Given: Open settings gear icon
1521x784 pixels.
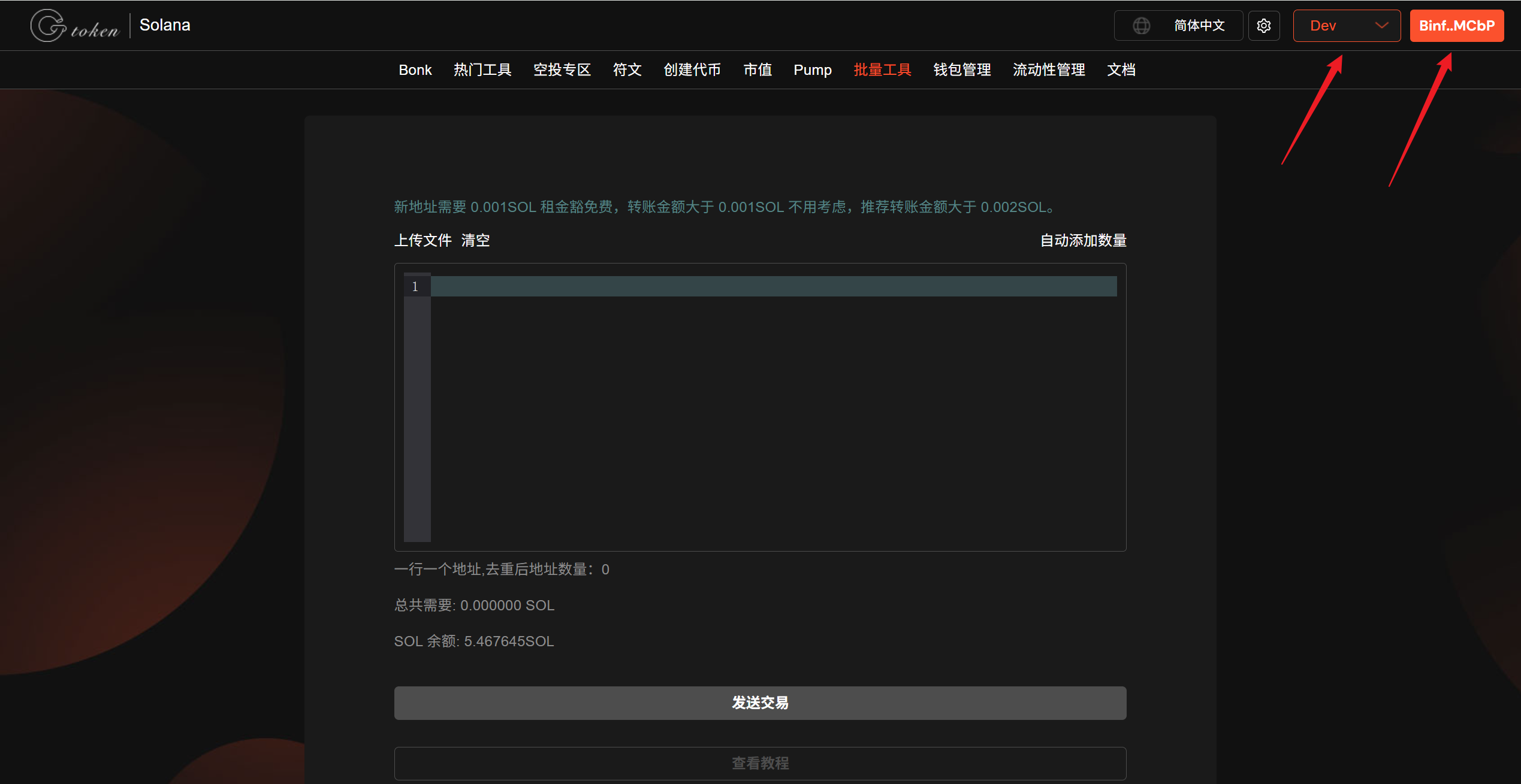Looking at the screenshot, I should coord(1264,26).
